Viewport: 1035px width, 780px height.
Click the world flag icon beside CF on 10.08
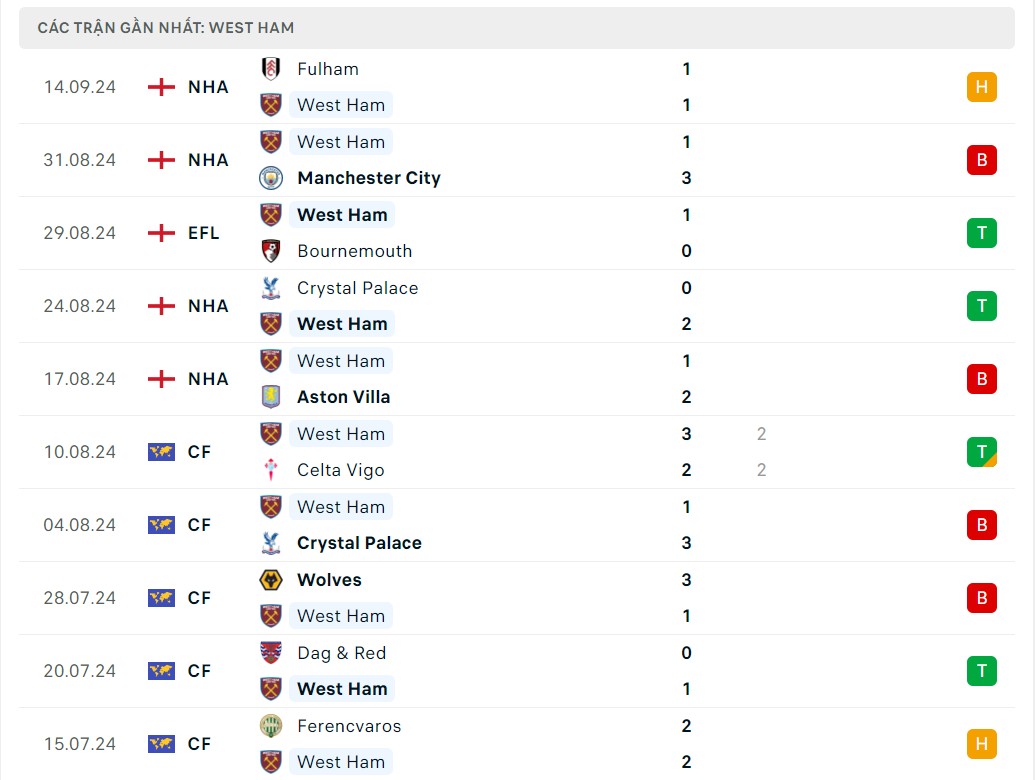coord(160,452)
